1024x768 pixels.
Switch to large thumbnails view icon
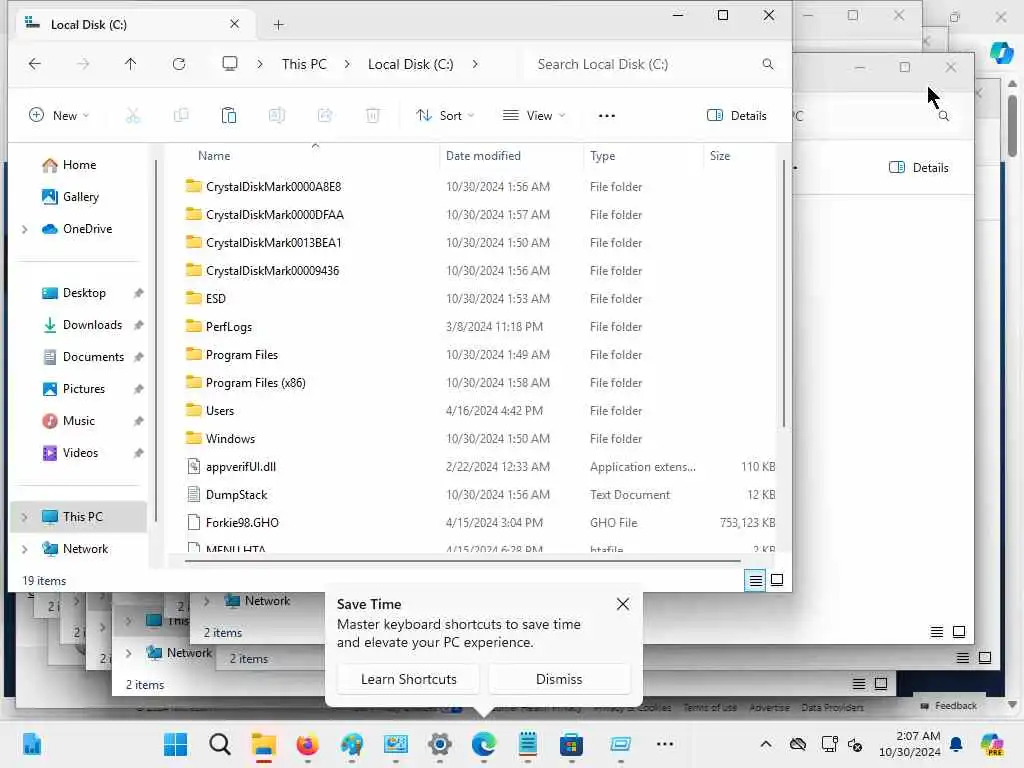[x=777, y=580]
